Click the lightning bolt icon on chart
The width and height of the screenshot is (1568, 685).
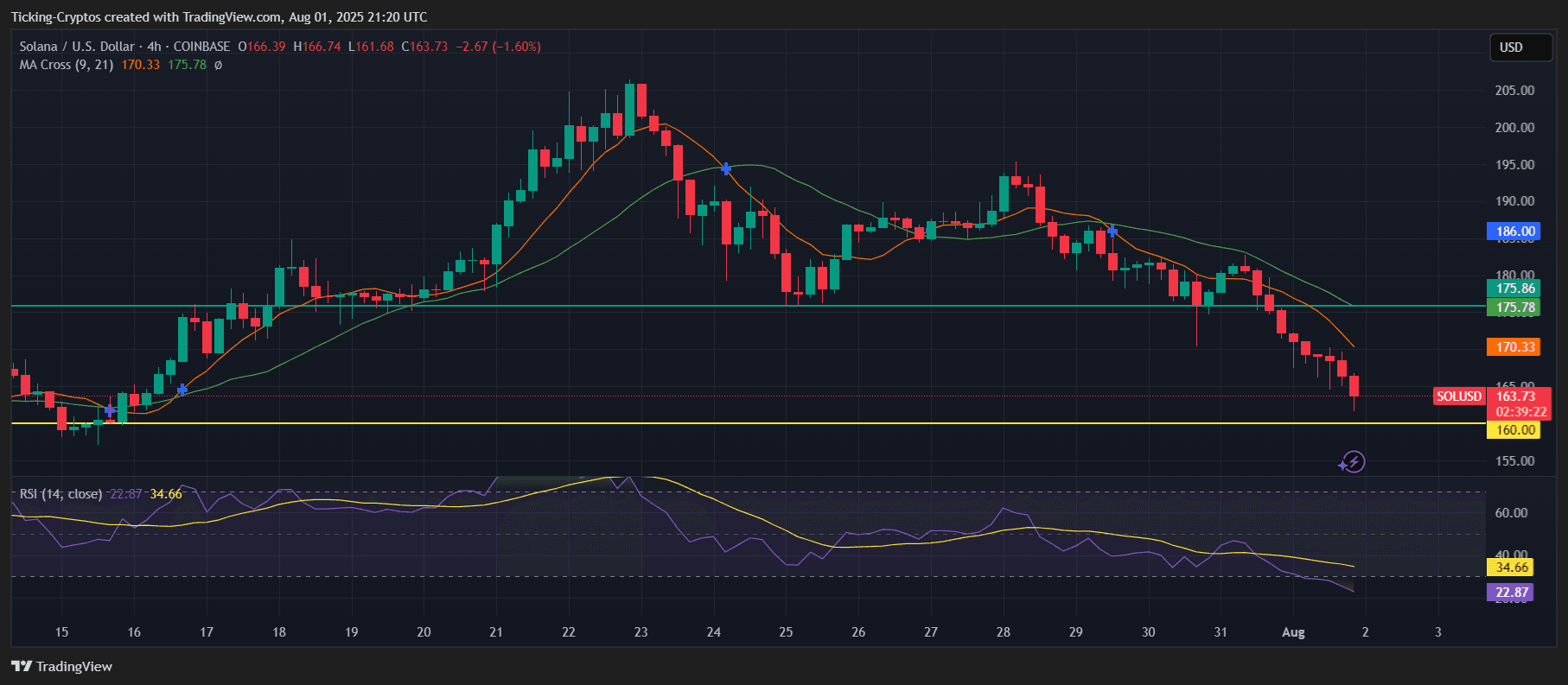click(x=1353, y=462)
